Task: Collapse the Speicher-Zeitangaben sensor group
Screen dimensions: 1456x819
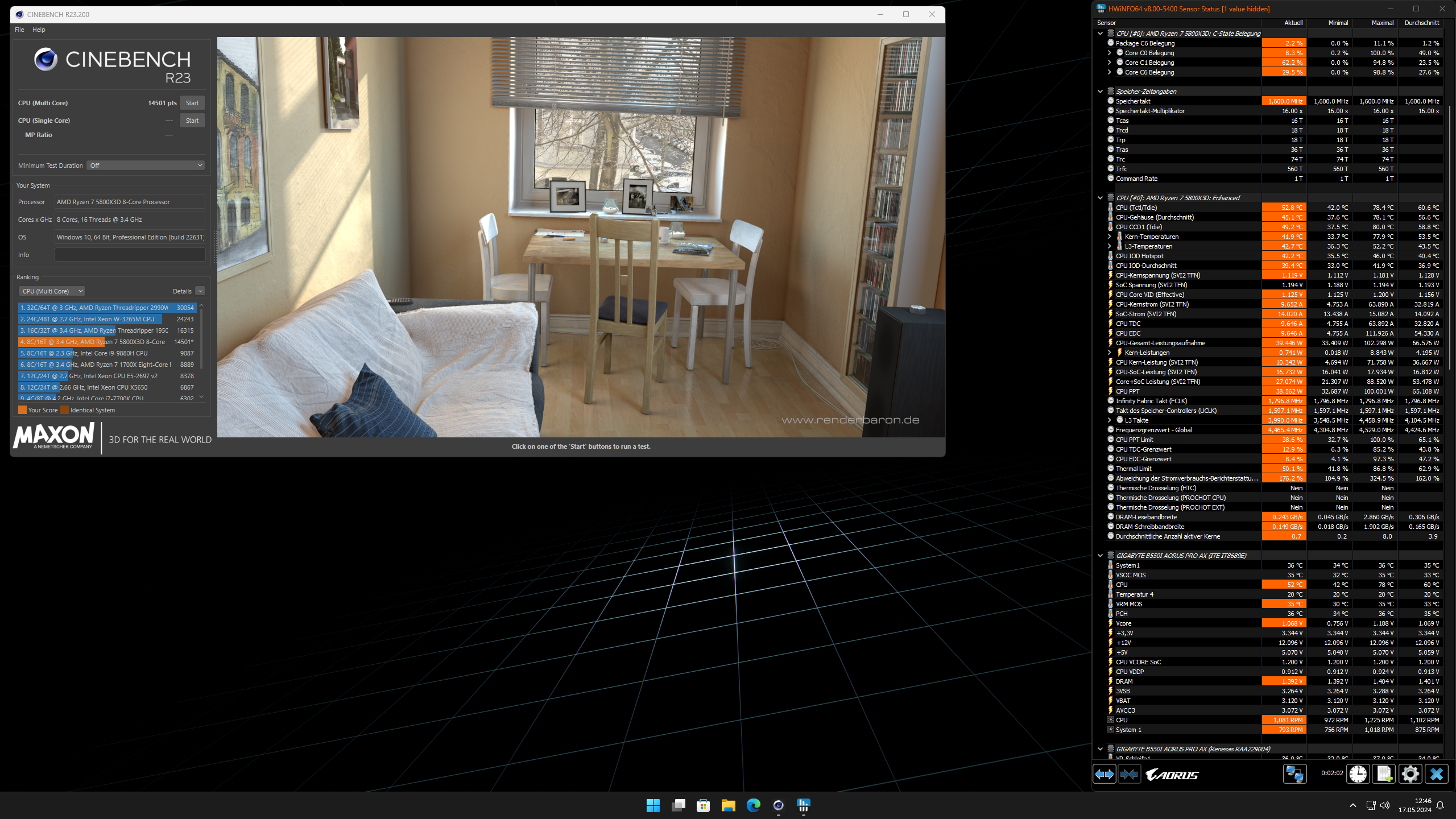Action: [x=1100, y=92]
